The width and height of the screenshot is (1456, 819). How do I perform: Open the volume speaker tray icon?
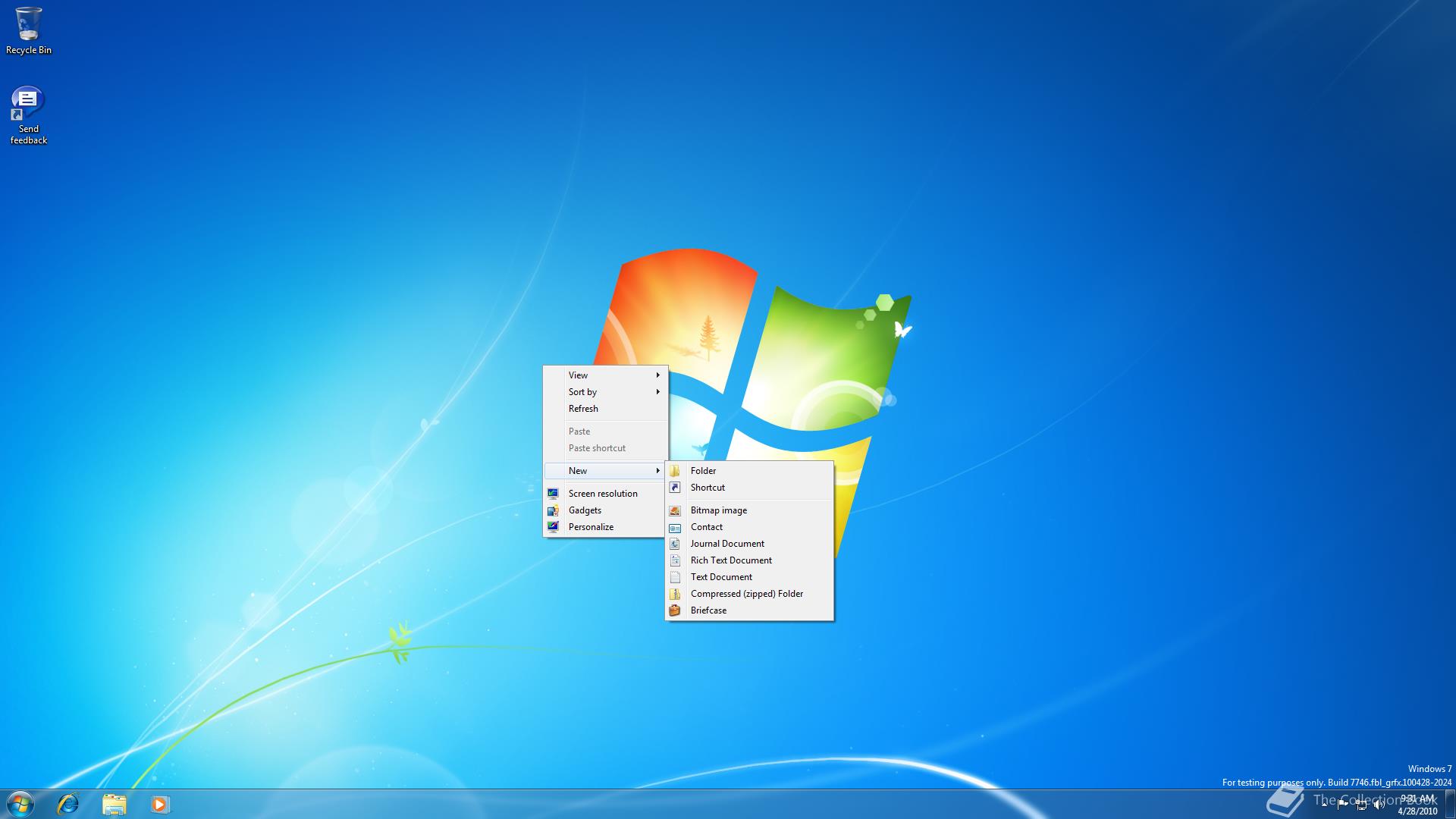click(x=1379, y=805)
